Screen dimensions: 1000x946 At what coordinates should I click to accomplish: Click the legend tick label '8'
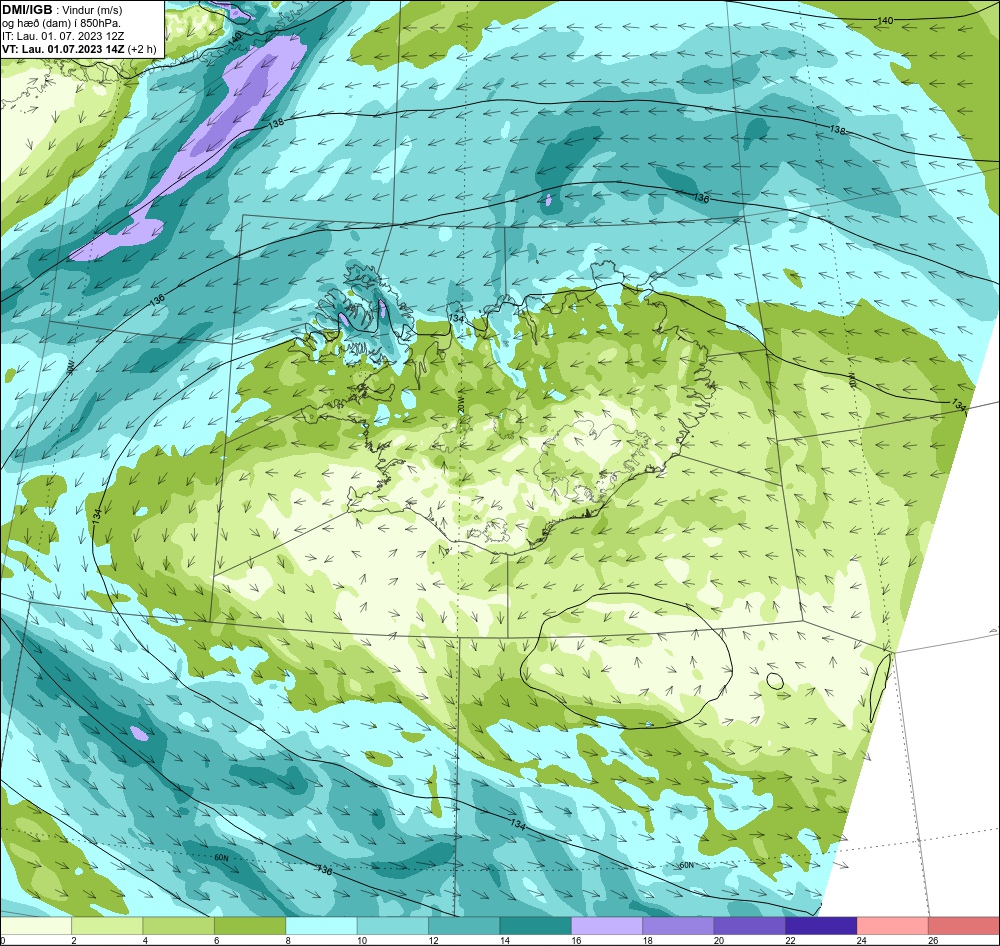coord(288,940)
